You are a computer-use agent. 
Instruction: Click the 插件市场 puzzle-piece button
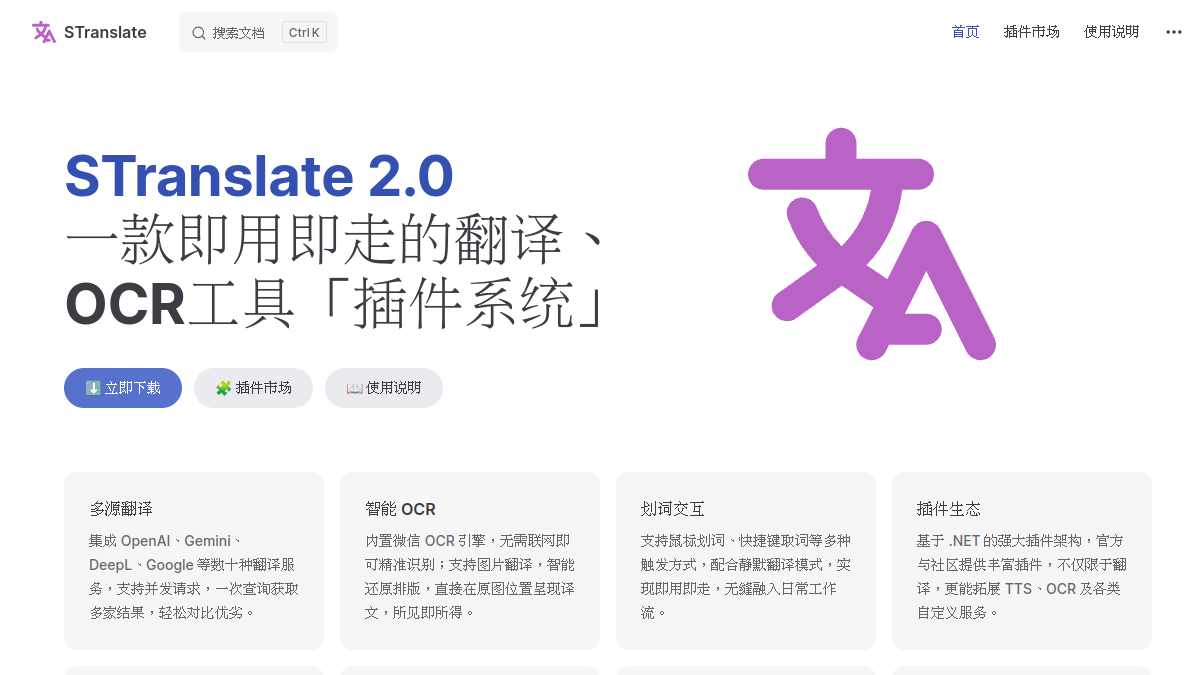(x=253, y=388)
